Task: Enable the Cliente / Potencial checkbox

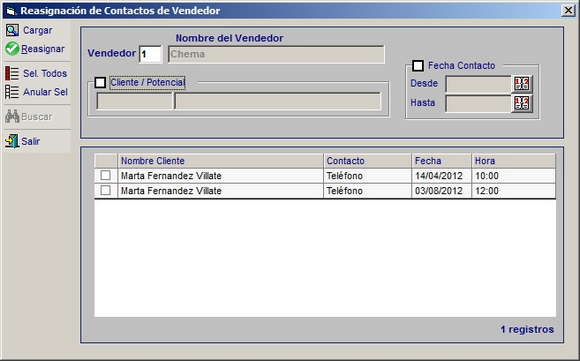Action: point(100,82)
